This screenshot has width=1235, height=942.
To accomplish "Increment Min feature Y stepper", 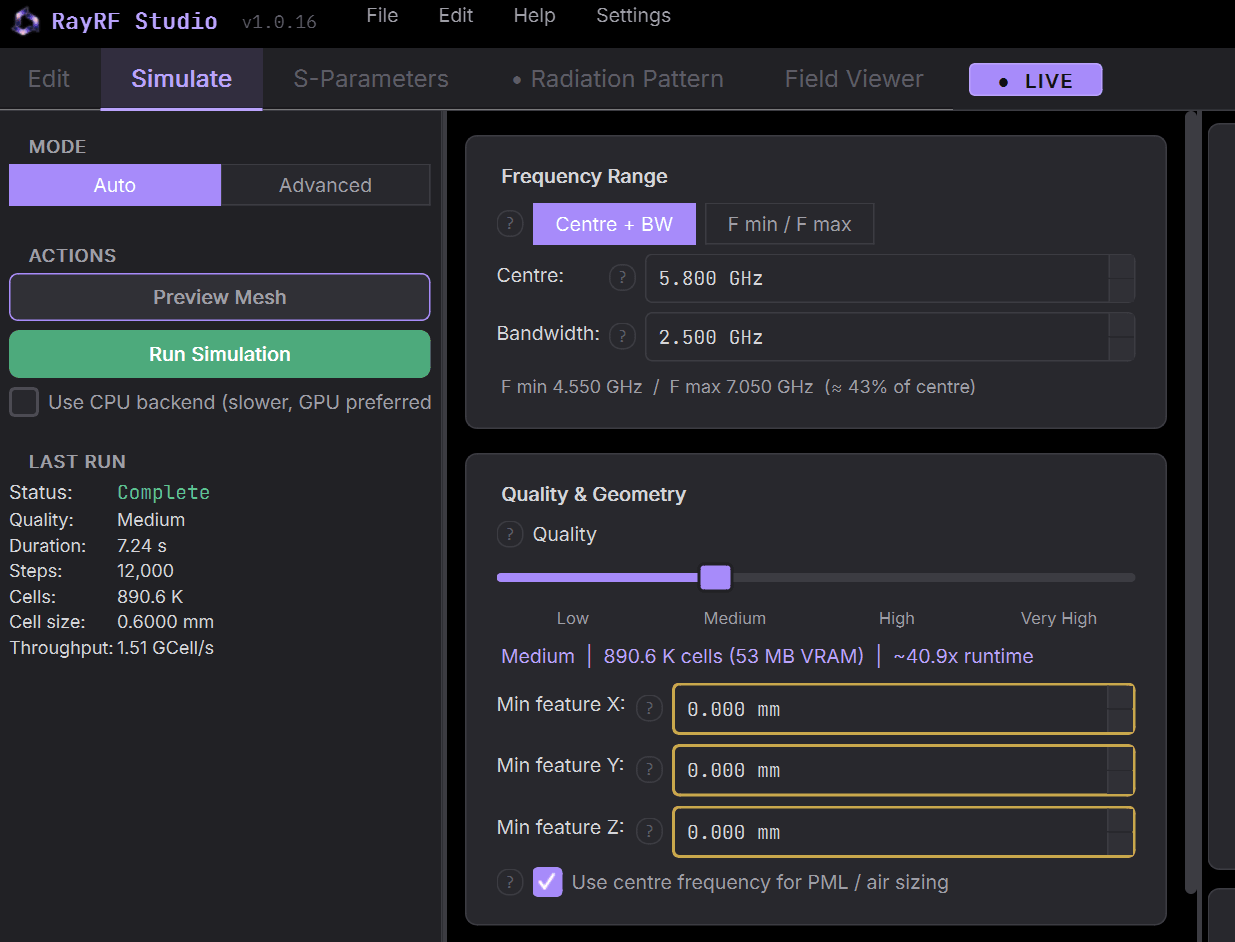I will click(1120, 758).
